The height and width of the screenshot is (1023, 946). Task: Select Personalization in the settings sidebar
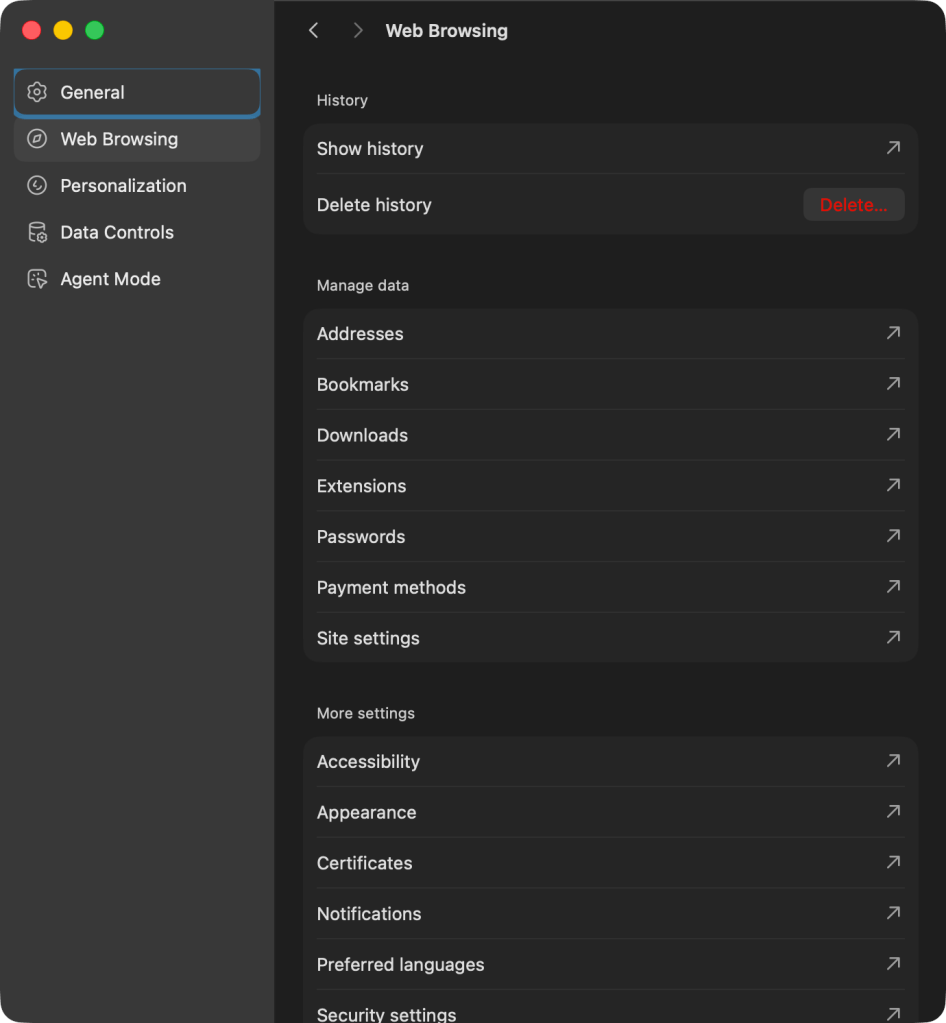(123, 186)
